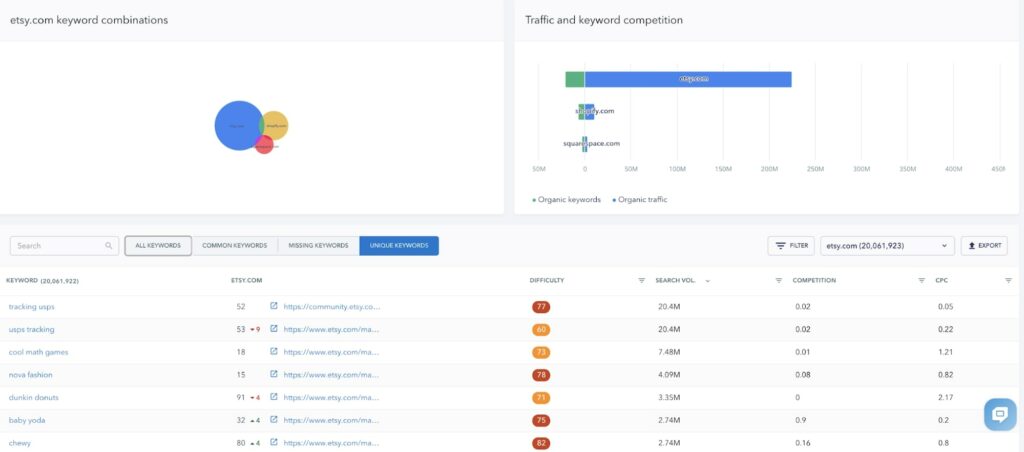Sort by Search Vol. arrow
The height and width of the screenshot is (452, 1024).
point(708,281)
